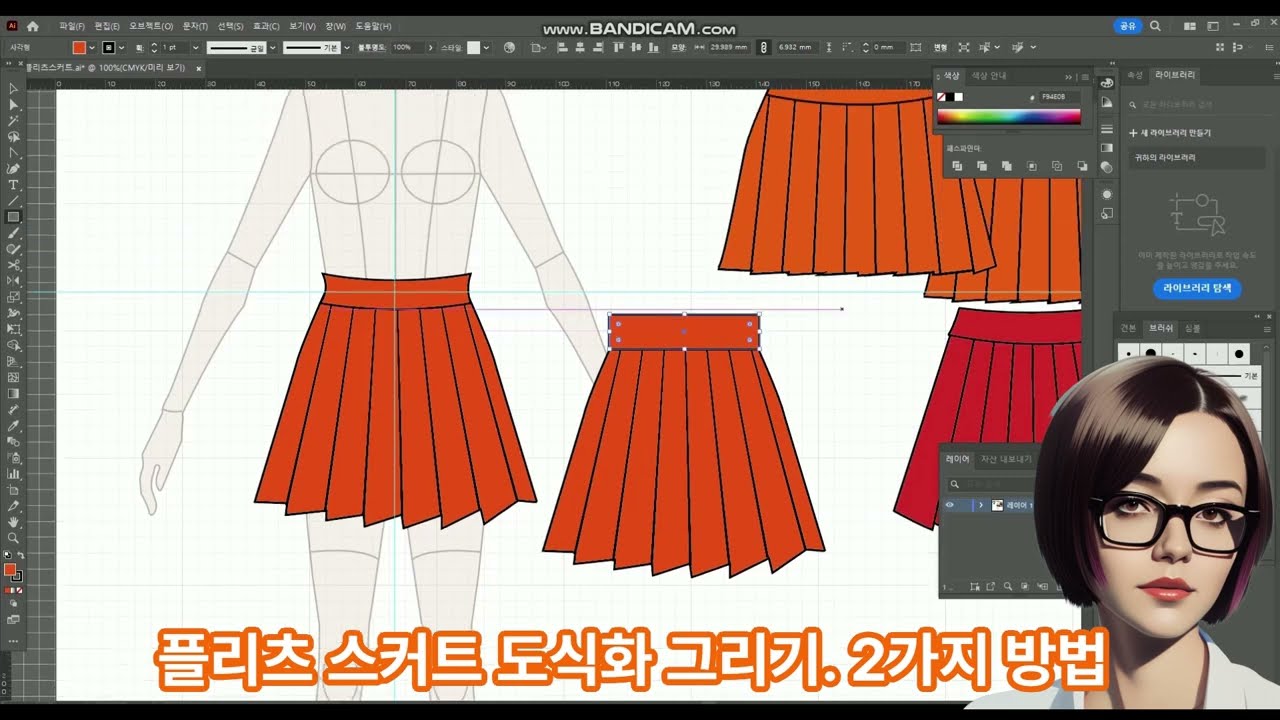1280x720 pixels.
Task: Switch to the 라이브러리 tab
Action: point(1175,75)
